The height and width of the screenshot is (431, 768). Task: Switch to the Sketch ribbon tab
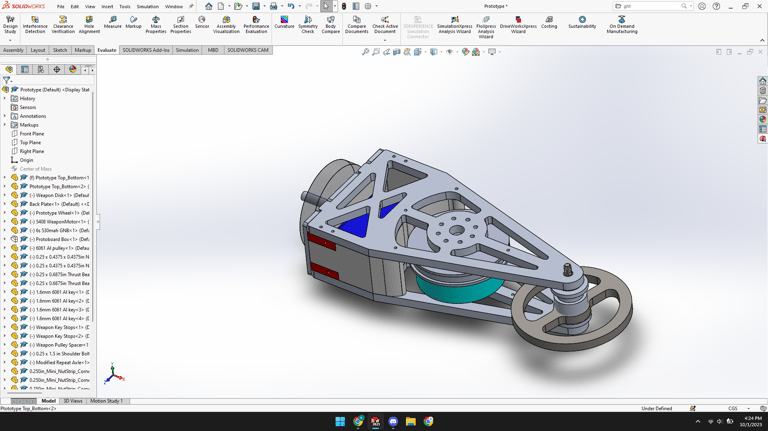pyautogui.click(x=60, y=50)
